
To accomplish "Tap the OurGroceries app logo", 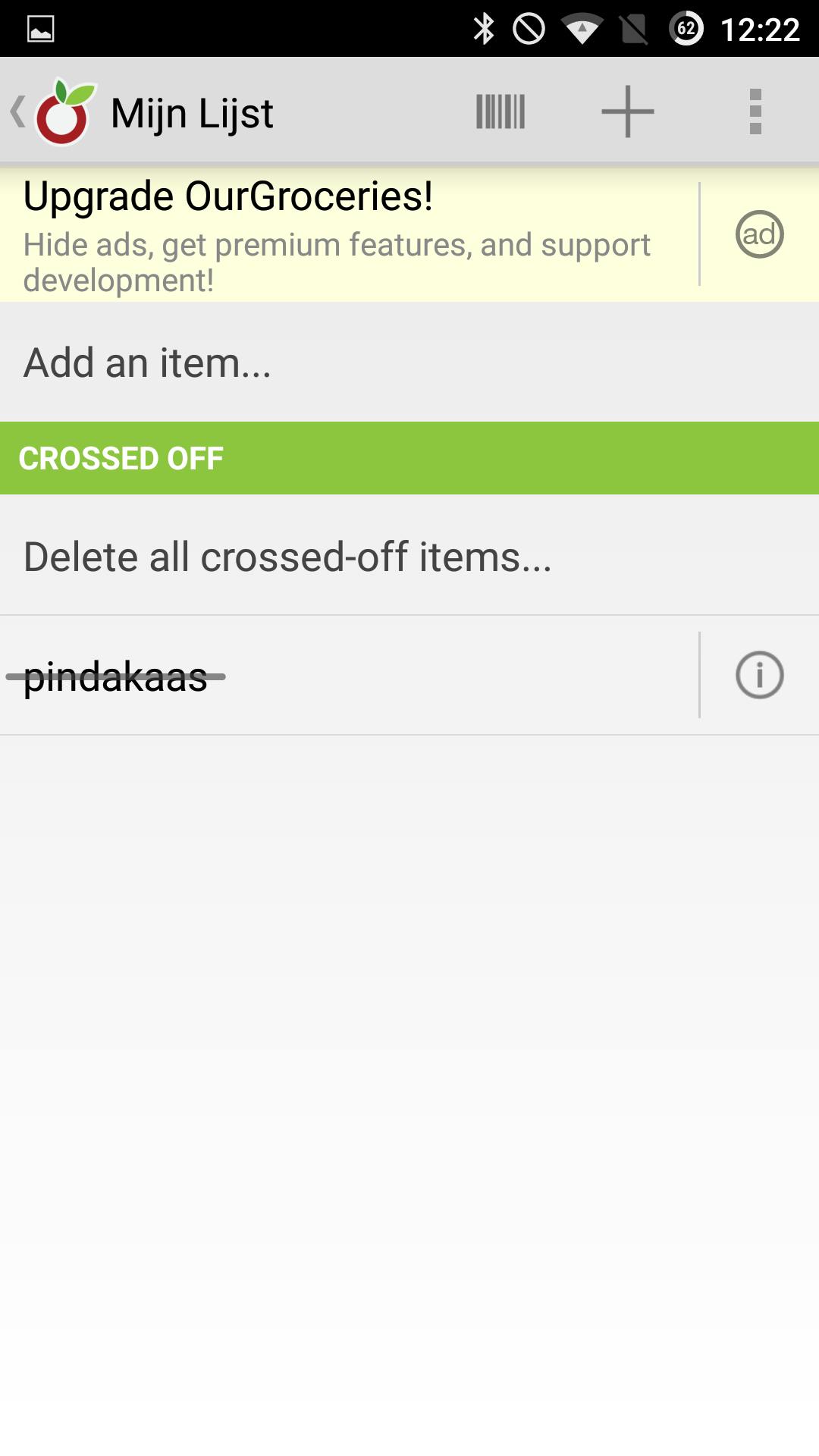I will tap(66, 112).
